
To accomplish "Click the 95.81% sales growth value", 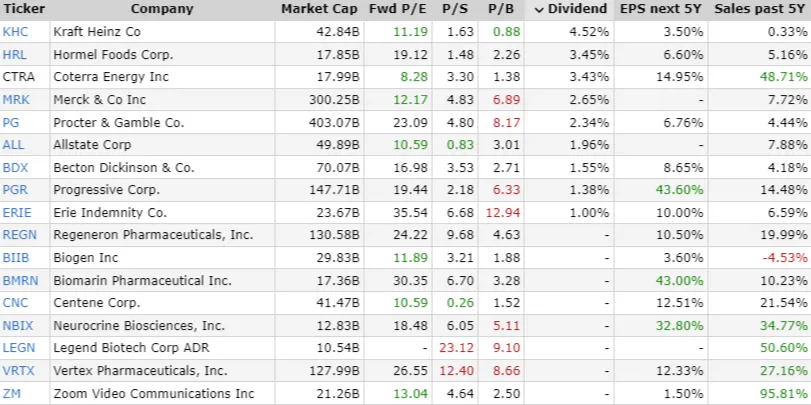I will (x=783, y=394).
